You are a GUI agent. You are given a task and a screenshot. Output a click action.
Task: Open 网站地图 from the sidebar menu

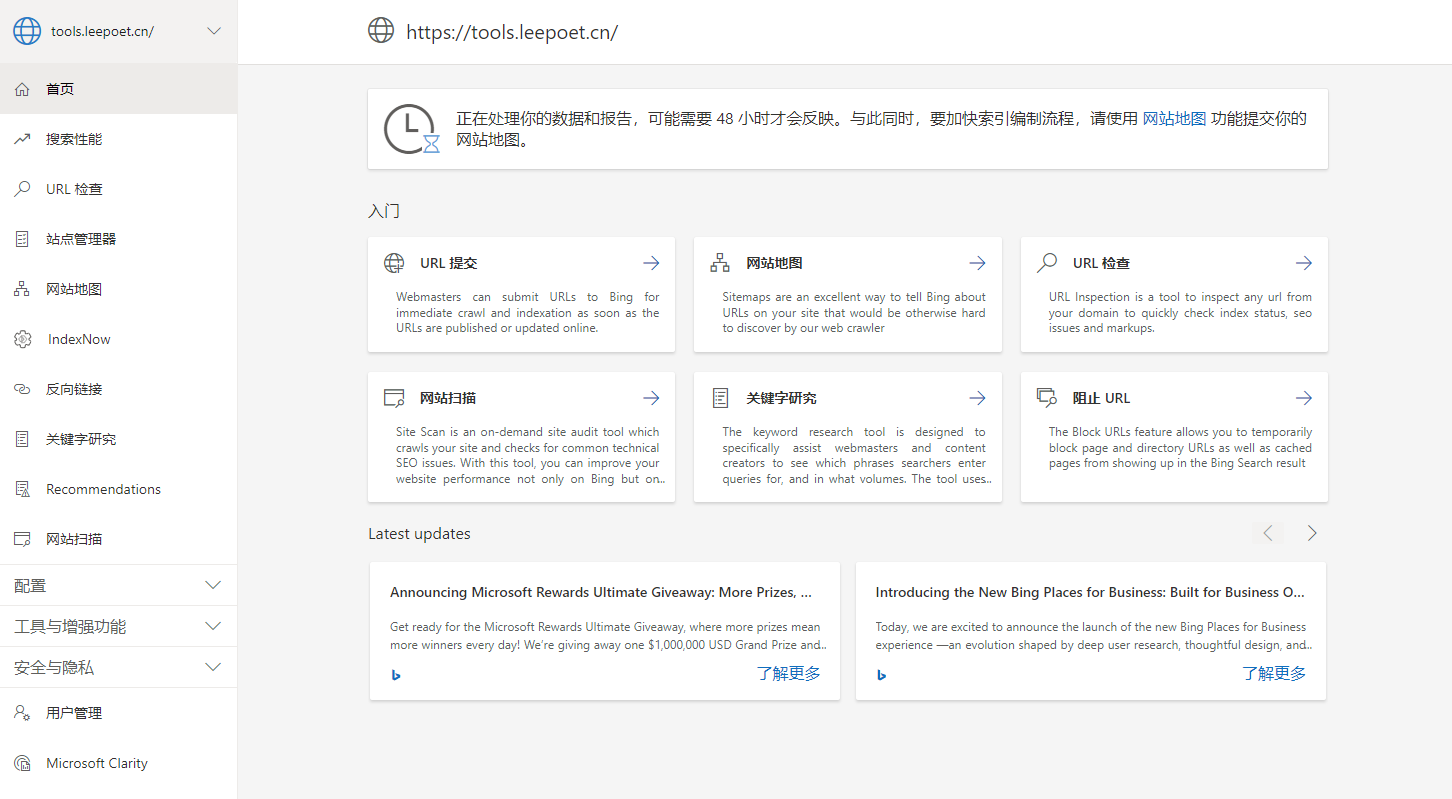click(74, 289)
